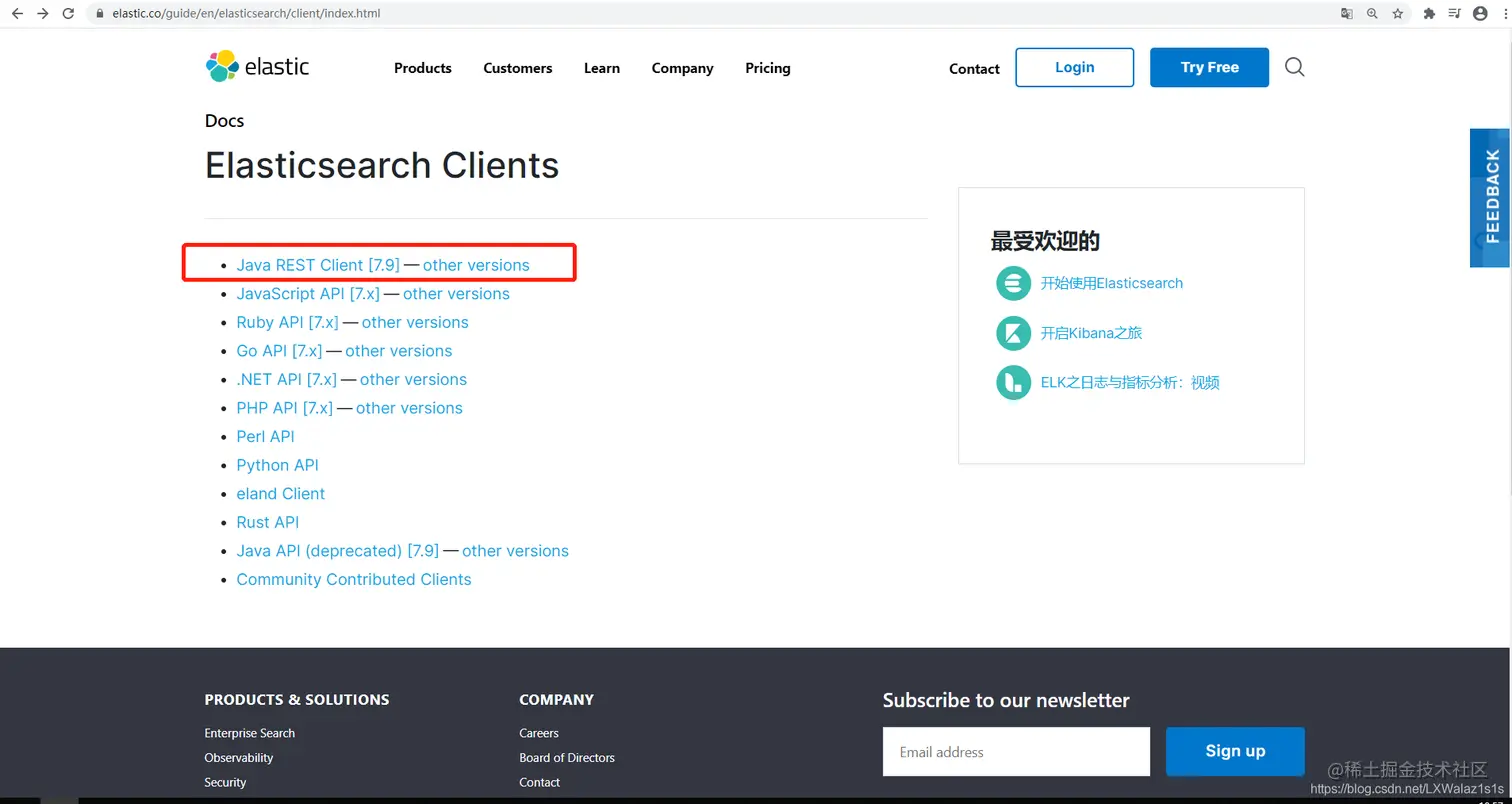
Task: Click the Docs breadcrumb link
Action: coord(224,120)
